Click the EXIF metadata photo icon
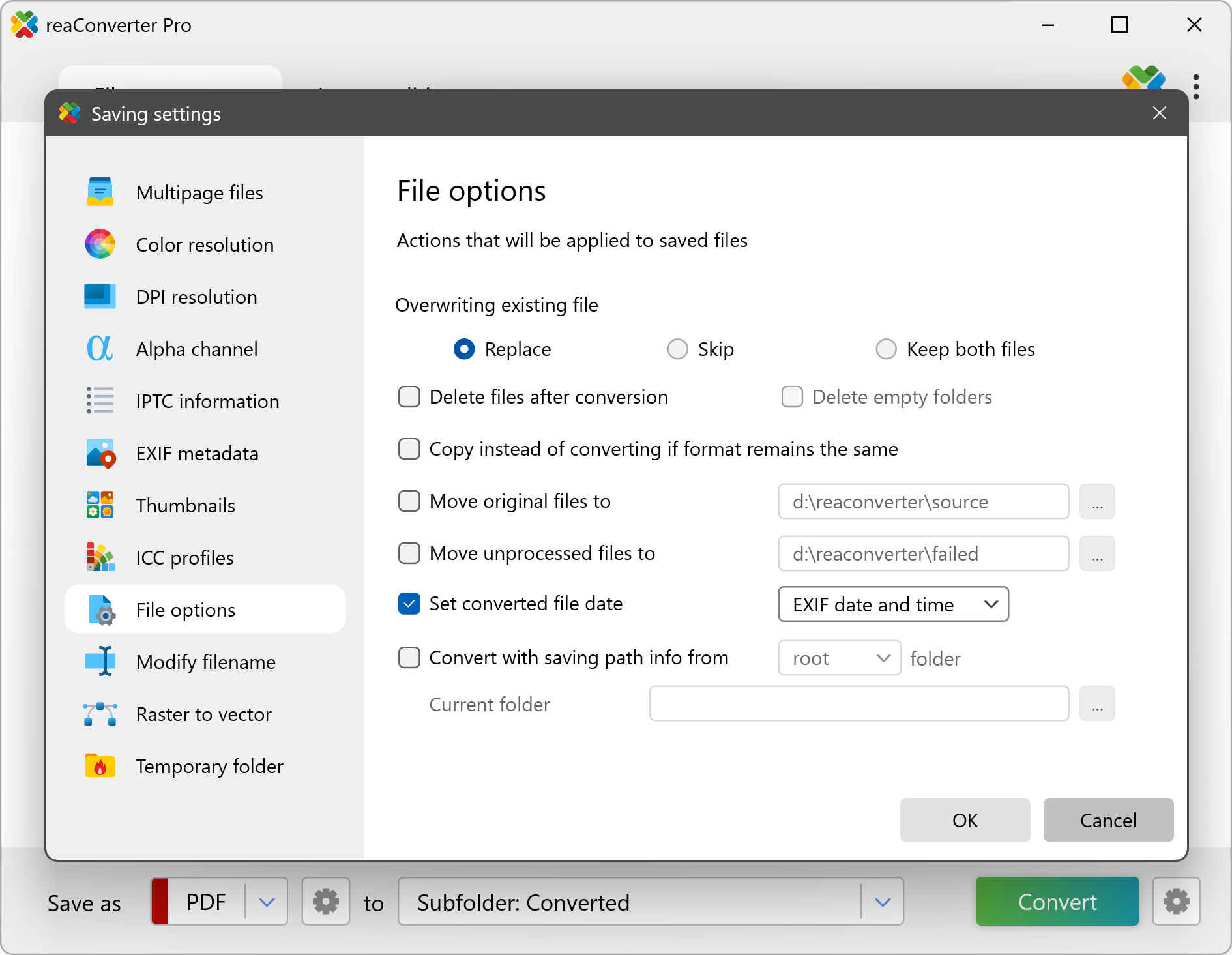 (100, 453)
